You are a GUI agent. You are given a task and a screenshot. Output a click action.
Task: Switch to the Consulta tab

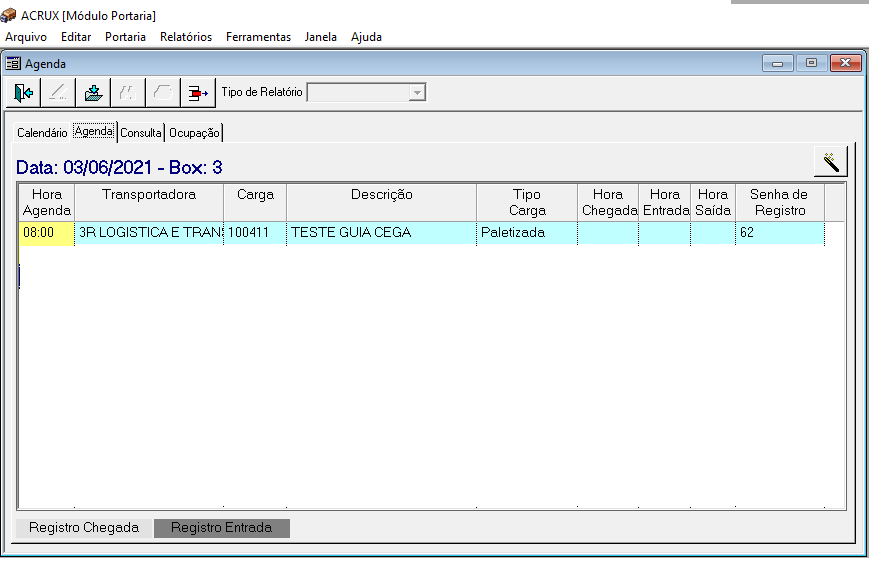[141, 132]
